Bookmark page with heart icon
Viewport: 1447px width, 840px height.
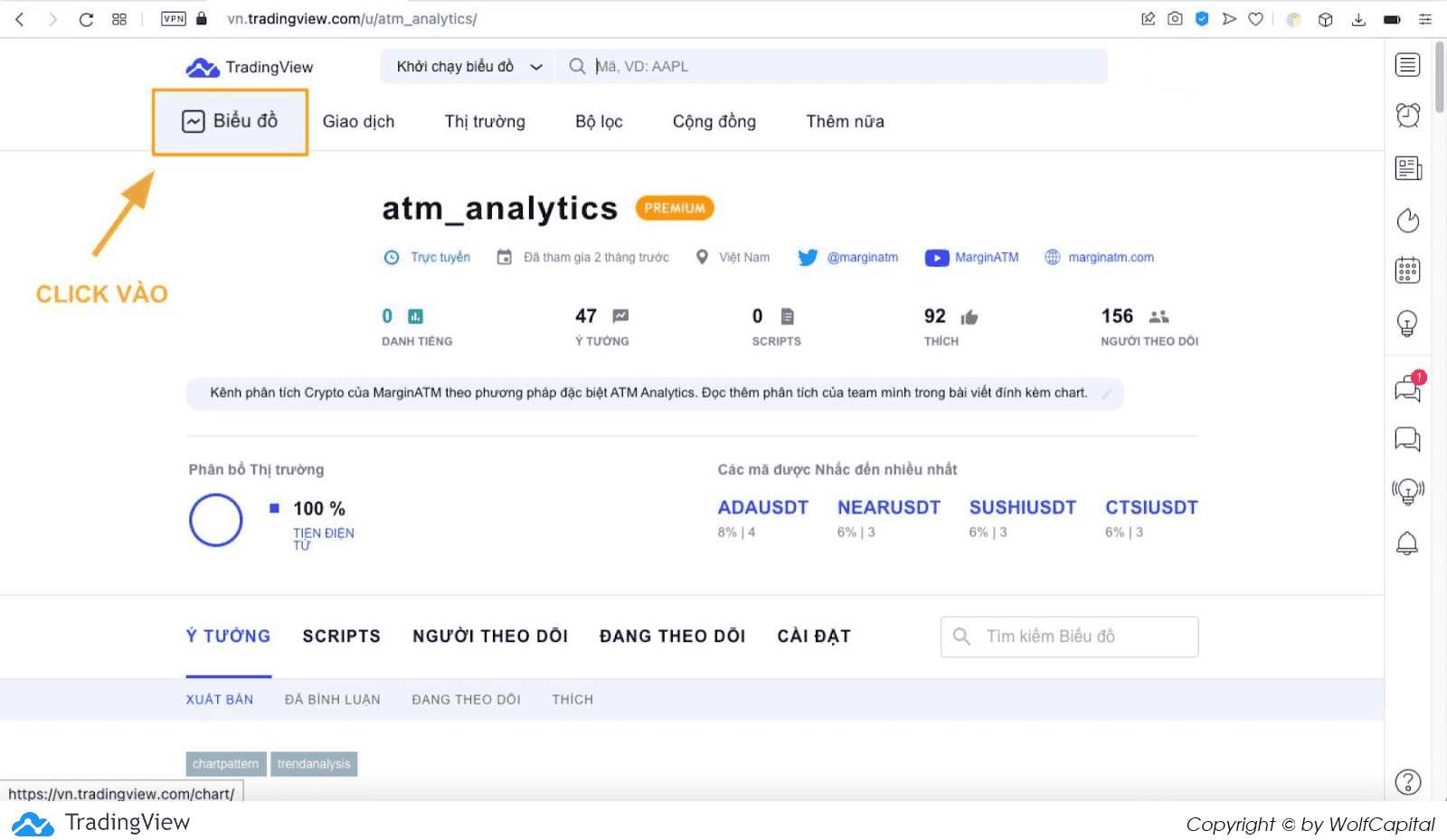pos(1255,19)
